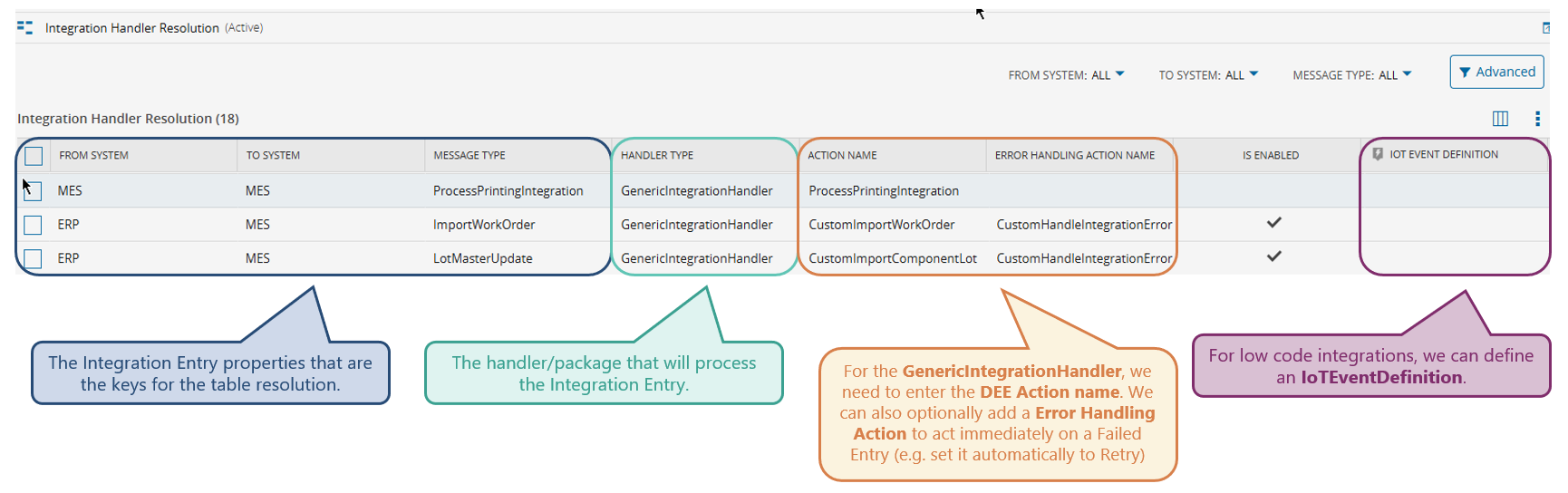Check the MES ProcessPrintingIntegration row checkbox

[34, 191]
